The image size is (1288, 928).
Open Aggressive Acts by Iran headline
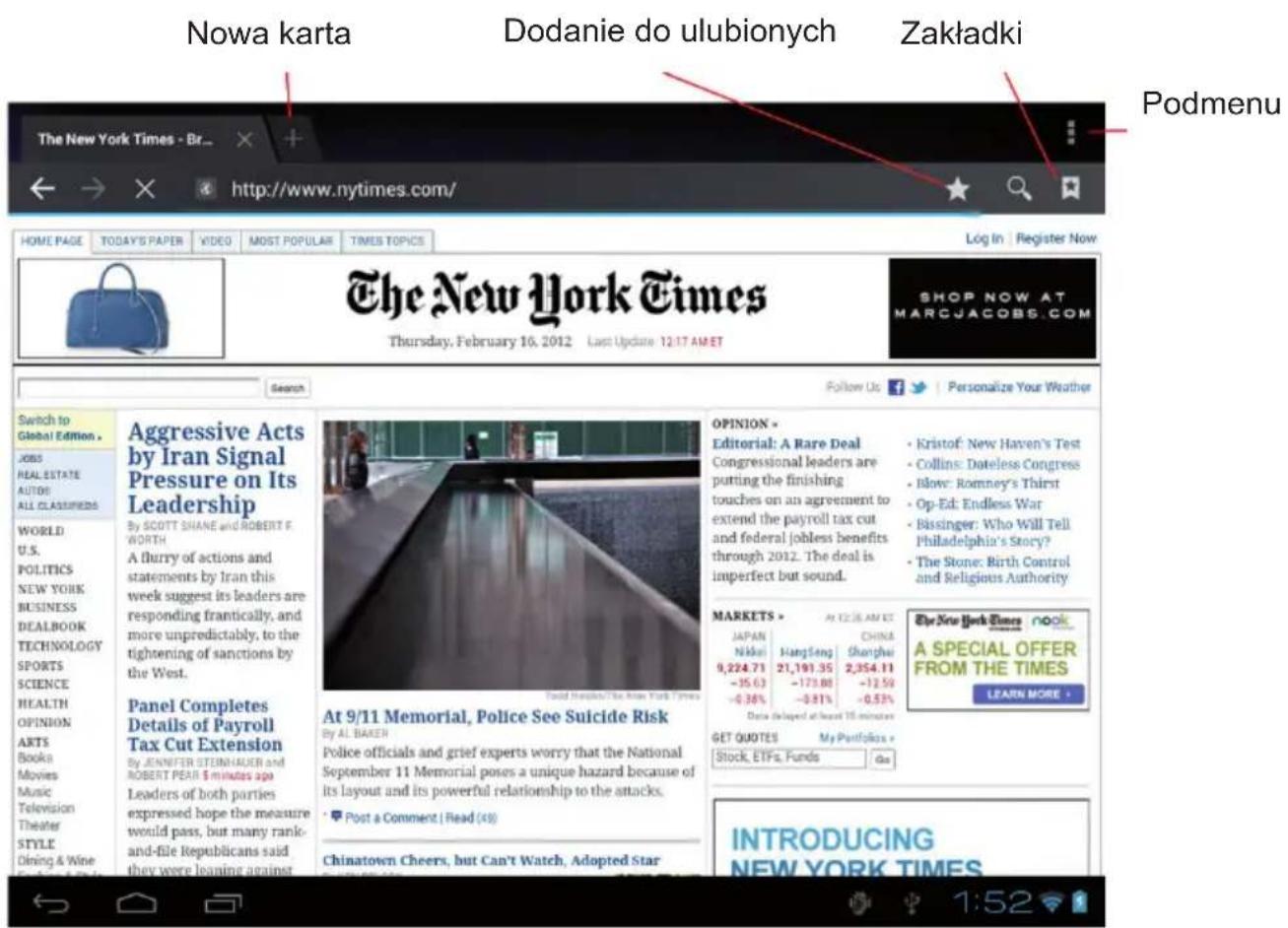(216, 468)
